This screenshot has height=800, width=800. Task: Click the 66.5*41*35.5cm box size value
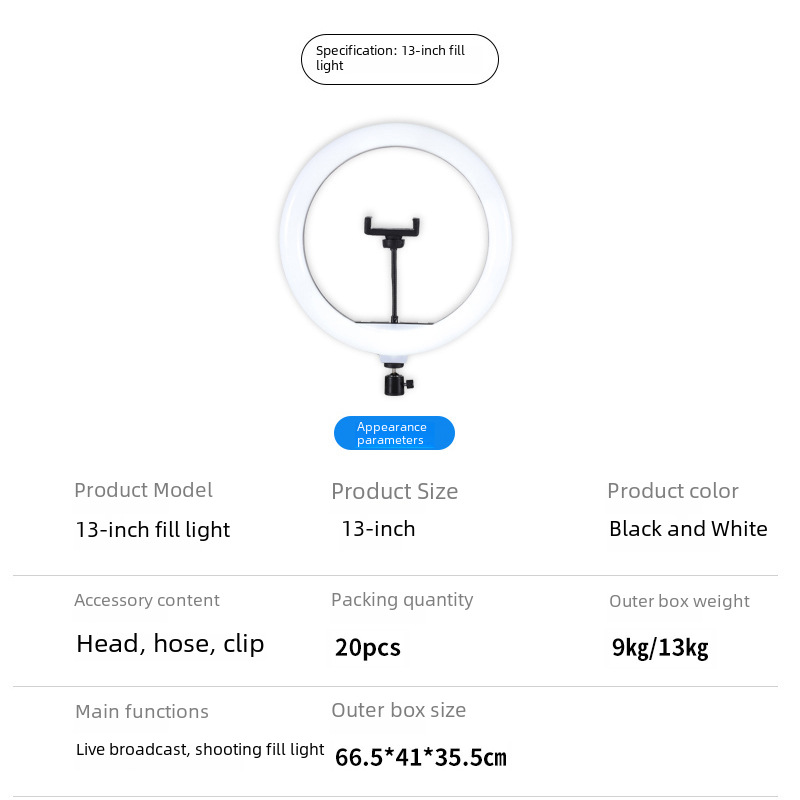coord(420,757)
